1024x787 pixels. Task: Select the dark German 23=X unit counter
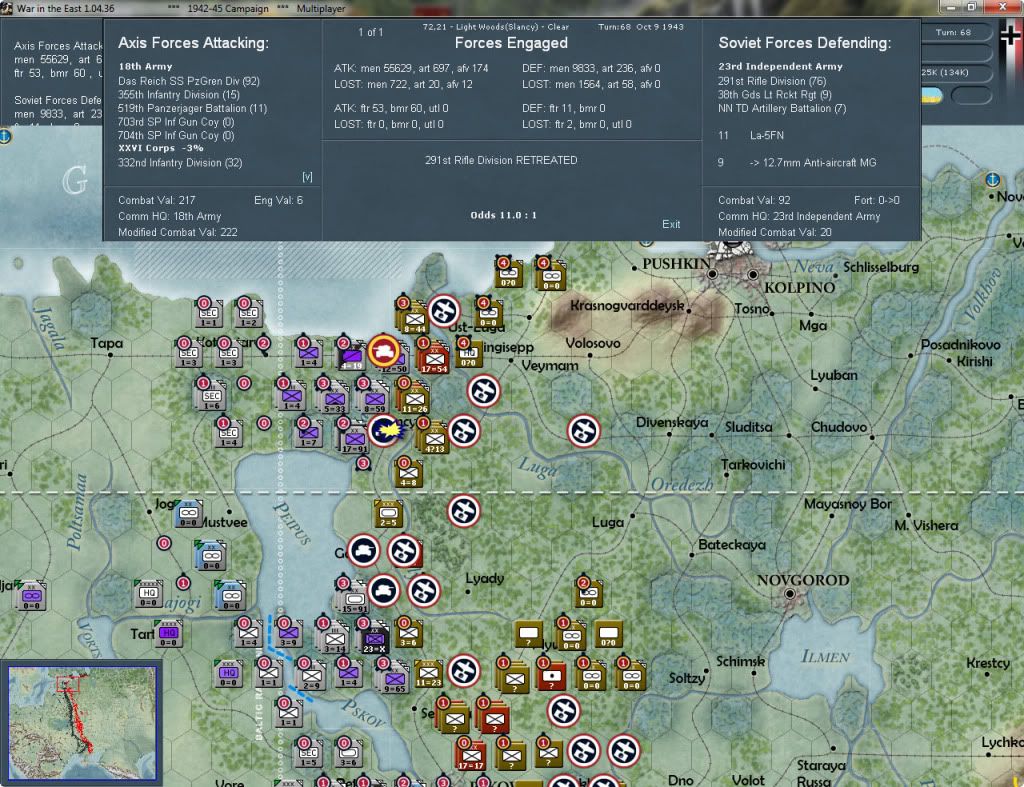pyautogui.click(x=374, y=639)
